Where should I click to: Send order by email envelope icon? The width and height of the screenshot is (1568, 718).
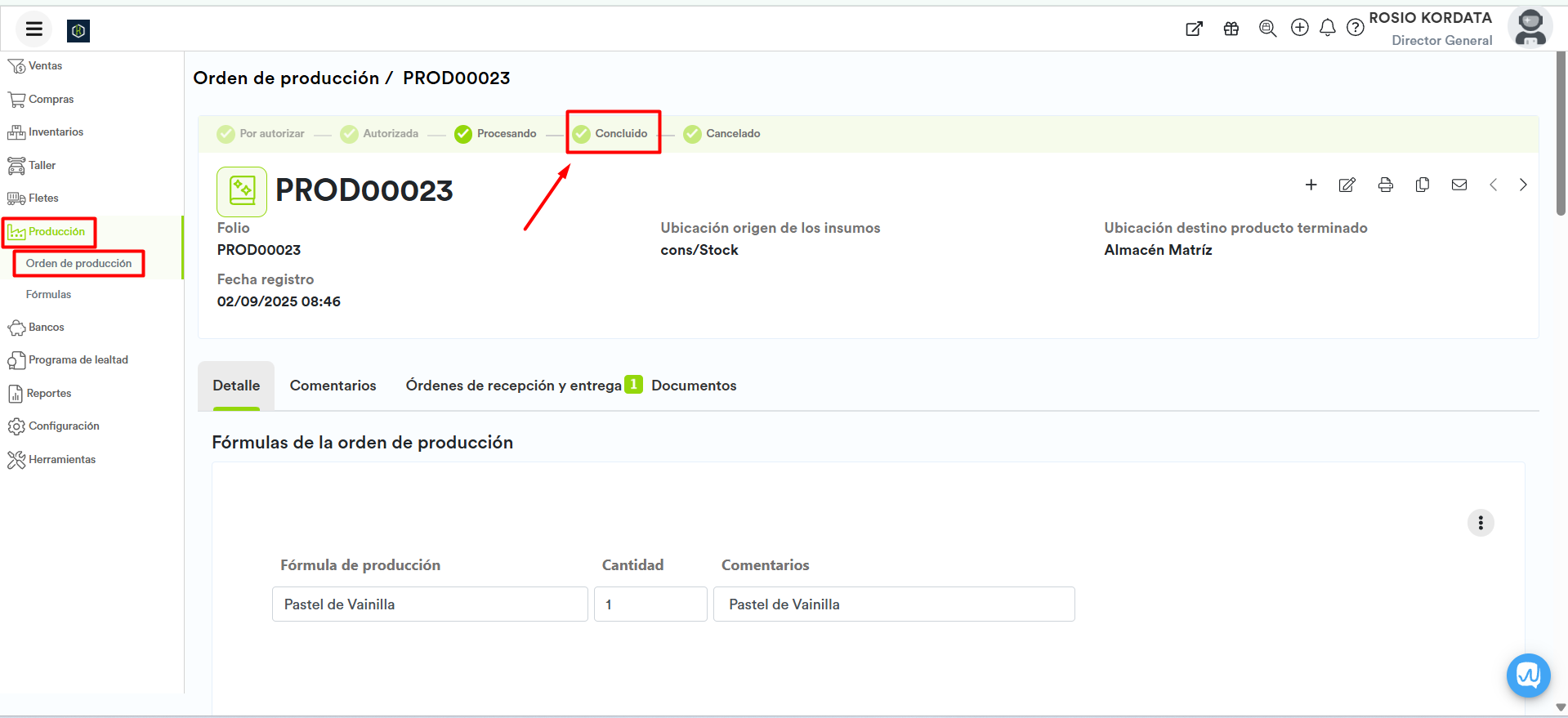pyautogui.click(x=1459, y=185)
